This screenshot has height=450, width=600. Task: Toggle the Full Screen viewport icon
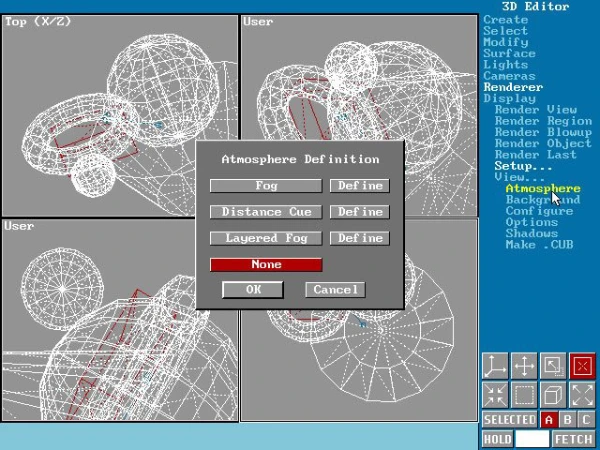pos(553,366)
